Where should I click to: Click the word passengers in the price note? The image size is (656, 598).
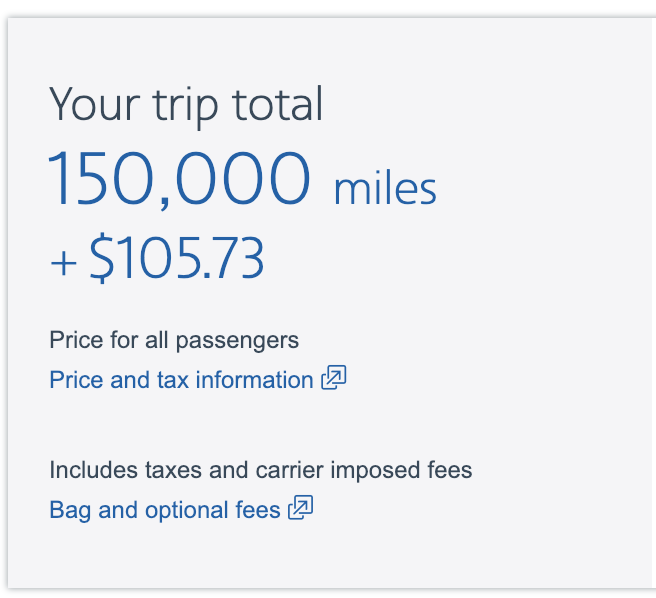tap(237, 341)
